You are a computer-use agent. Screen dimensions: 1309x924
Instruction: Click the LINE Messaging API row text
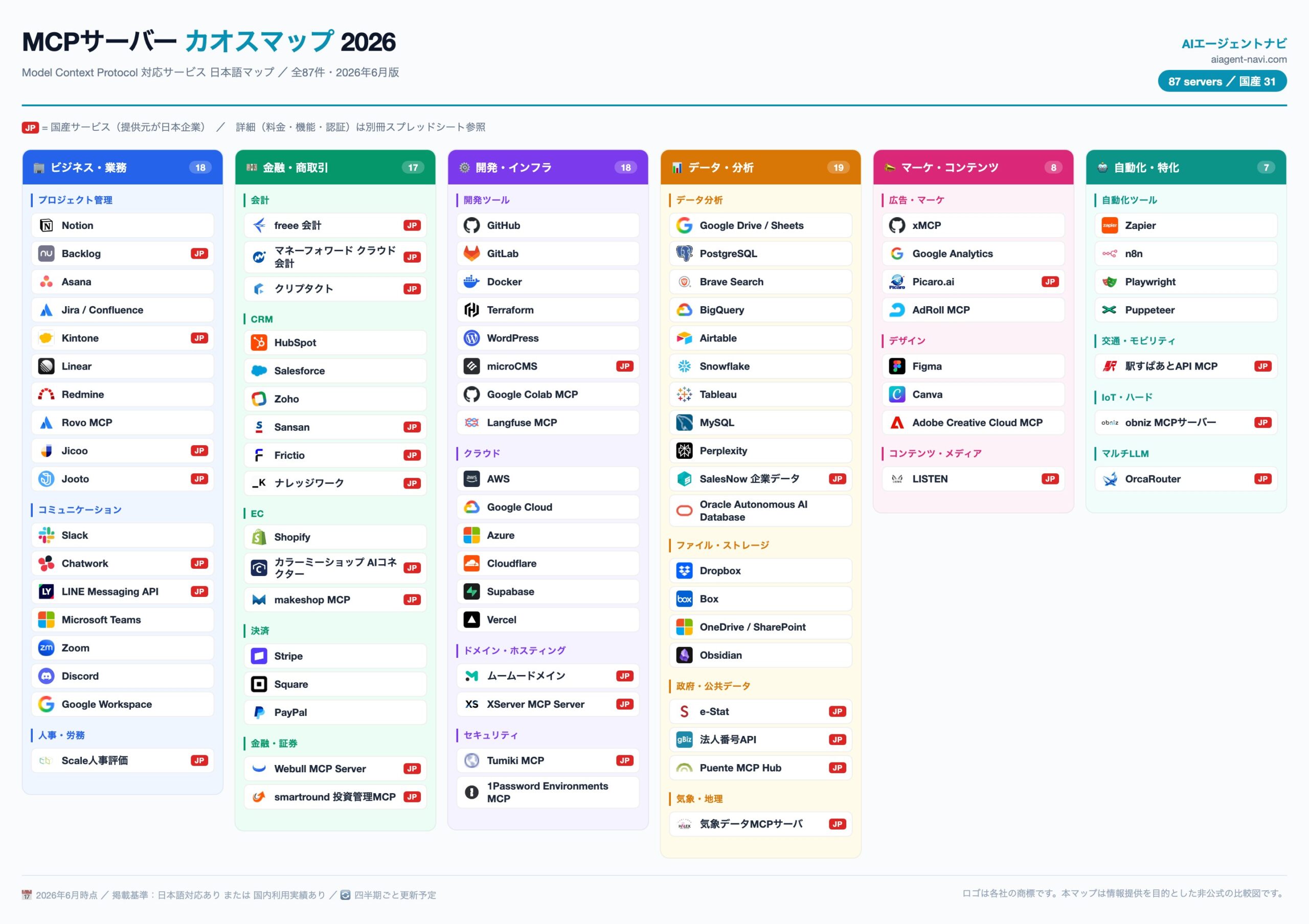coord(110,592)
